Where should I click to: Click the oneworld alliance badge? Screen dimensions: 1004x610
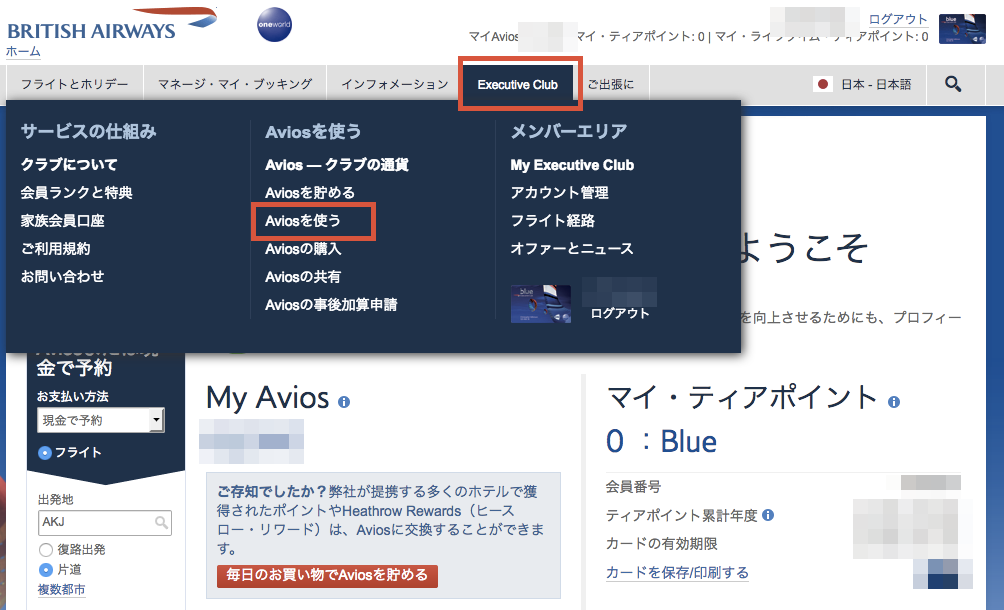[x=274, y=25]
